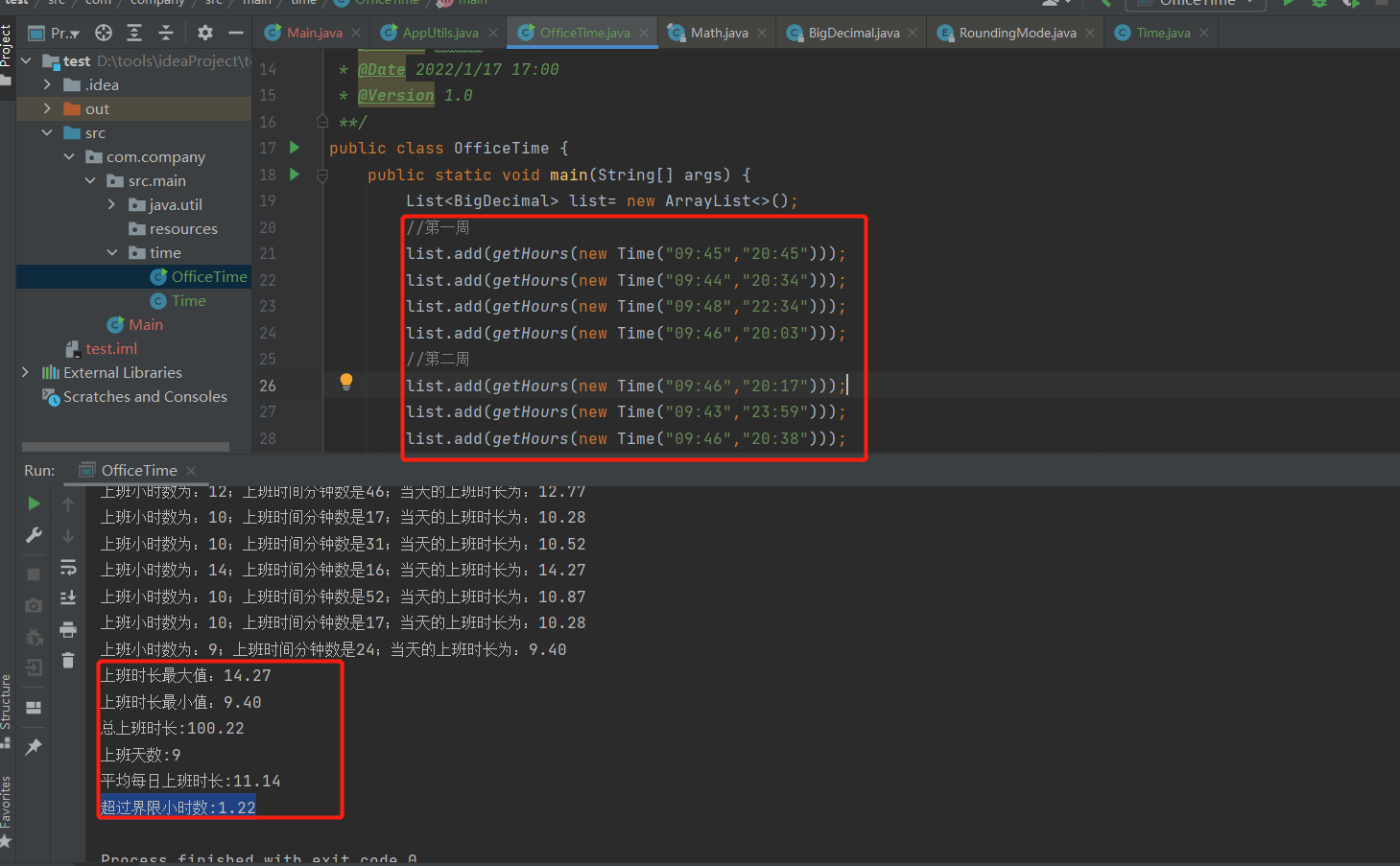Close the OfficeTime run tab
Image resolution: width=1400 pixels, height=866 pixels.
coord(191,470)
